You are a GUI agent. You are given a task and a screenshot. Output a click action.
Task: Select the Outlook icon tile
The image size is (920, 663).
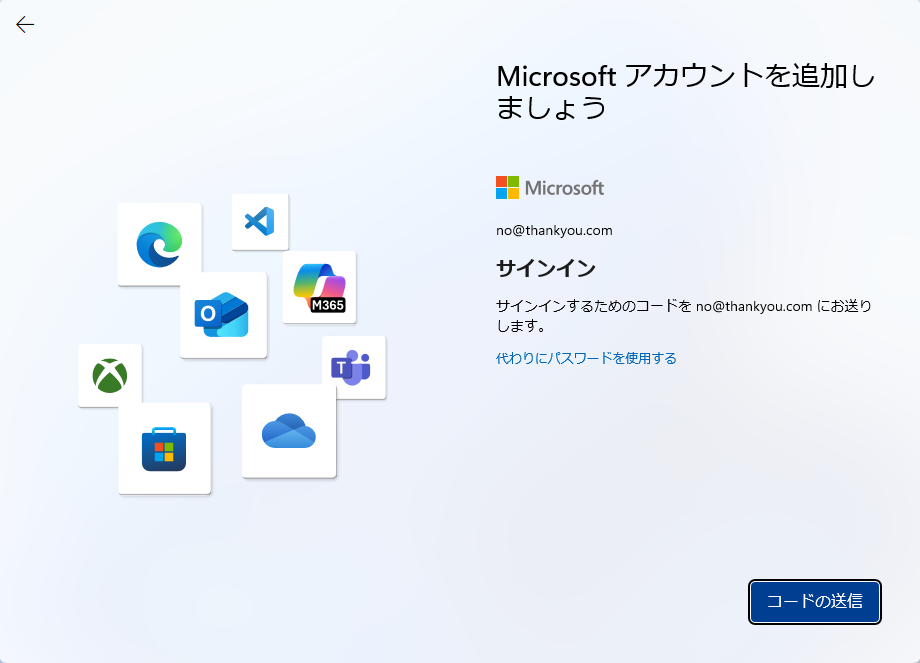pyautogui.click(x=223, y=315)
